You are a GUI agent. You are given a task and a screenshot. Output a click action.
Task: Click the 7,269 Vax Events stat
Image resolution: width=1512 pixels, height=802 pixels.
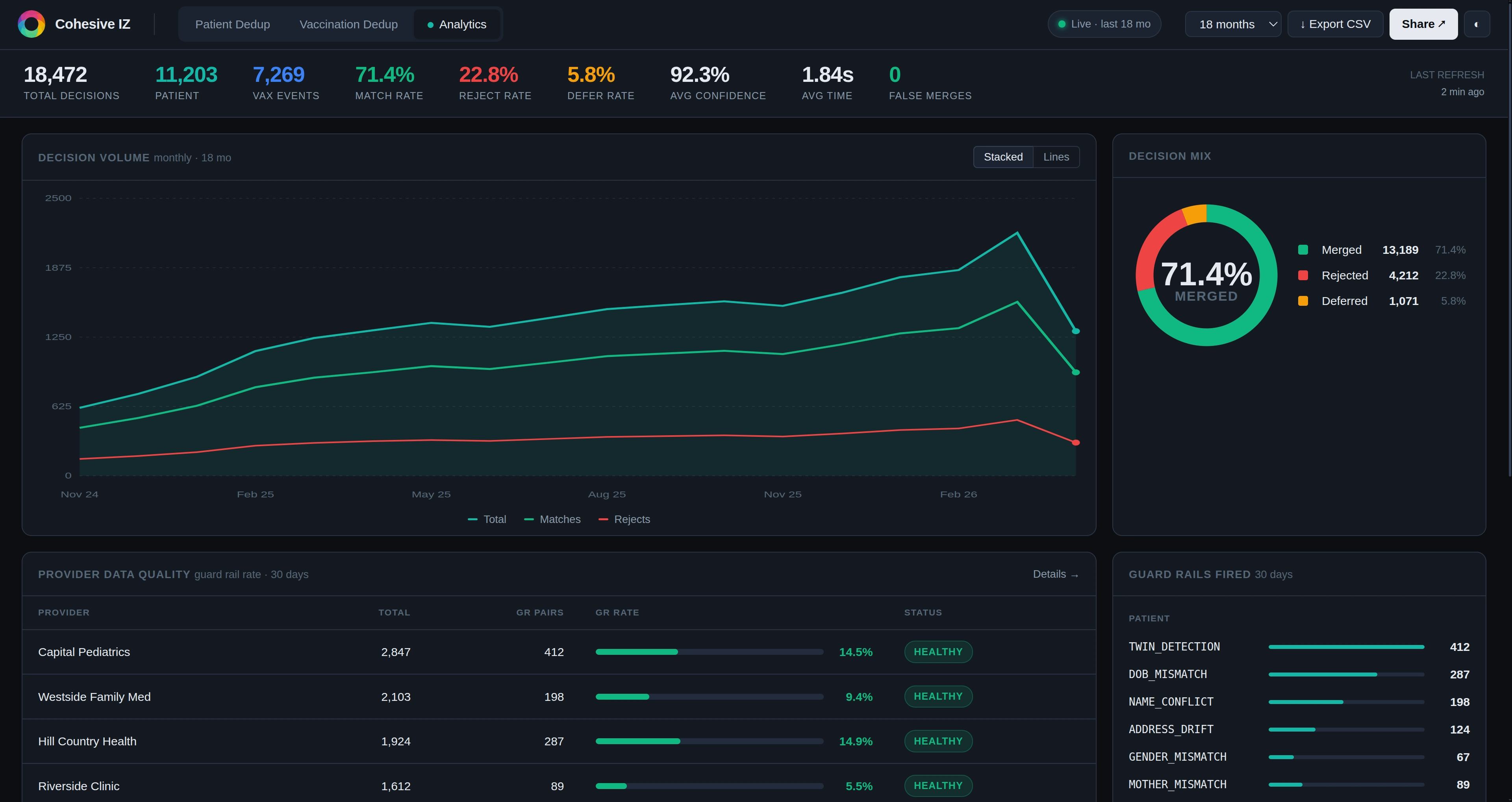286,82
